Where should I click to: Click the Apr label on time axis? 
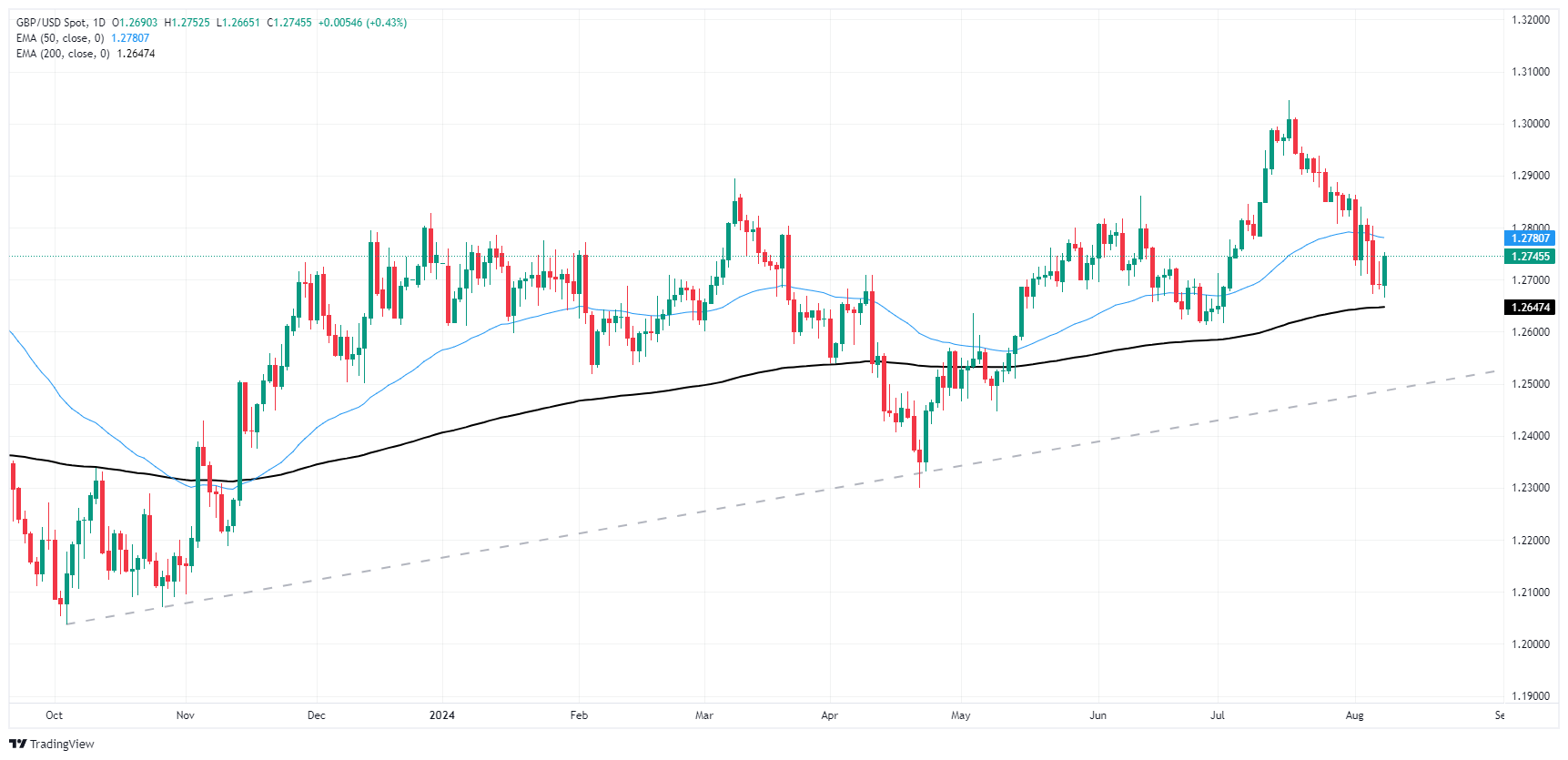click(x=829, y=715)
